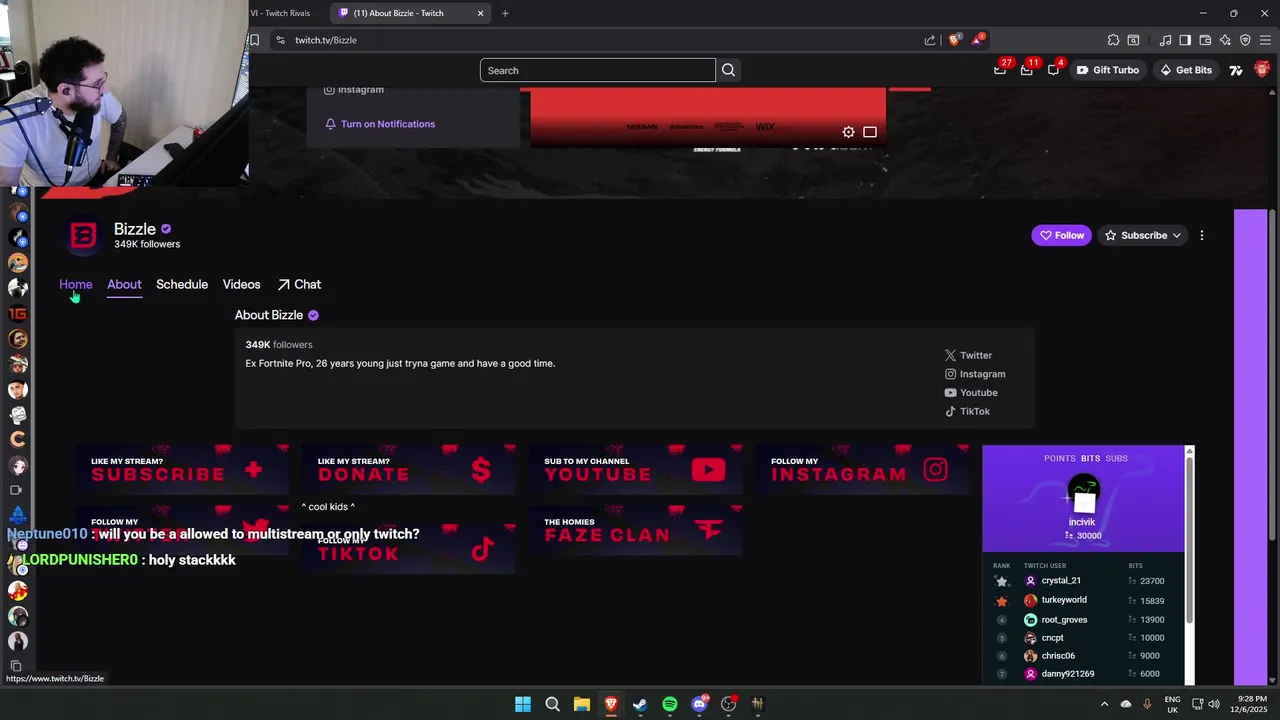Viewport: 1280px width, 720px height.
Task: Focus the Twitch Search input field
Action: click(x=597, y=70)
